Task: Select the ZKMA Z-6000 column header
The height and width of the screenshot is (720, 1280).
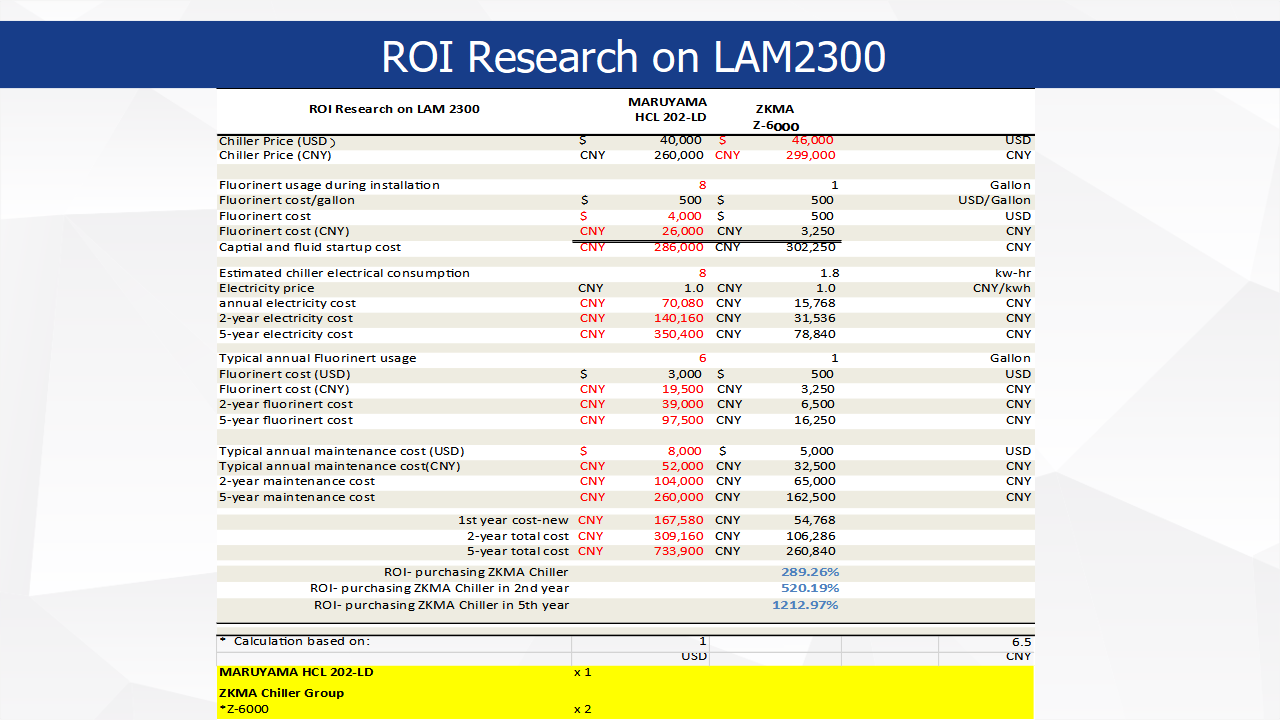Action: [775, 117]
